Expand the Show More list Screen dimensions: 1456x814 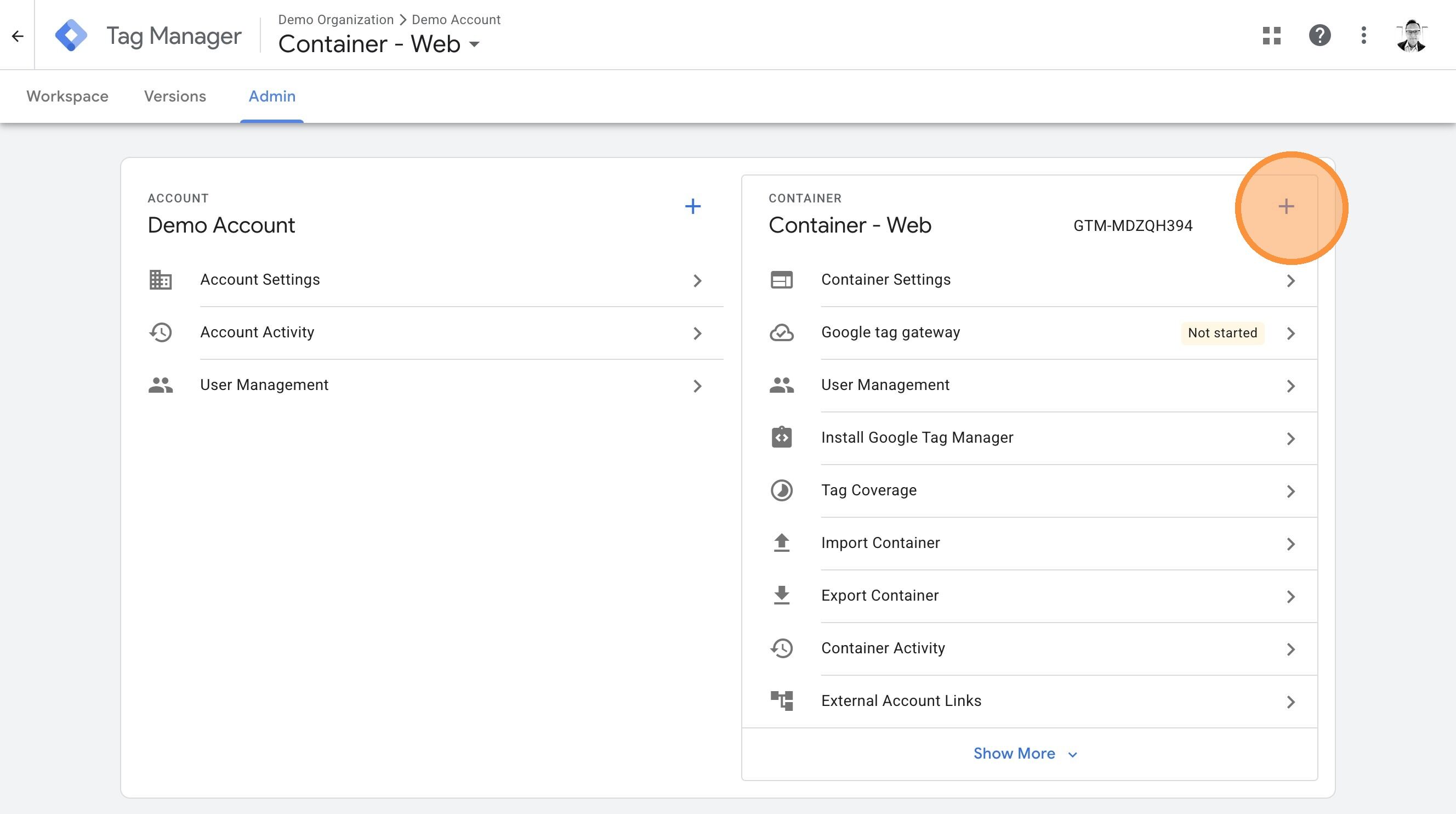click(x=1025, y=754)
